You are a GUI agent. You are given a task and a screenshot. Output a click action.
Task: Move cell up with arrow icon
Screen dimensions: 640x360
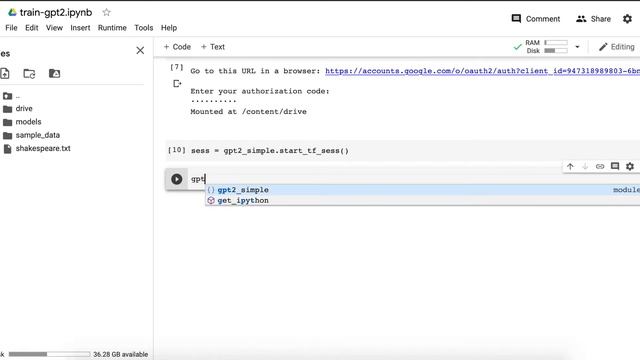(x=570, y=167)
